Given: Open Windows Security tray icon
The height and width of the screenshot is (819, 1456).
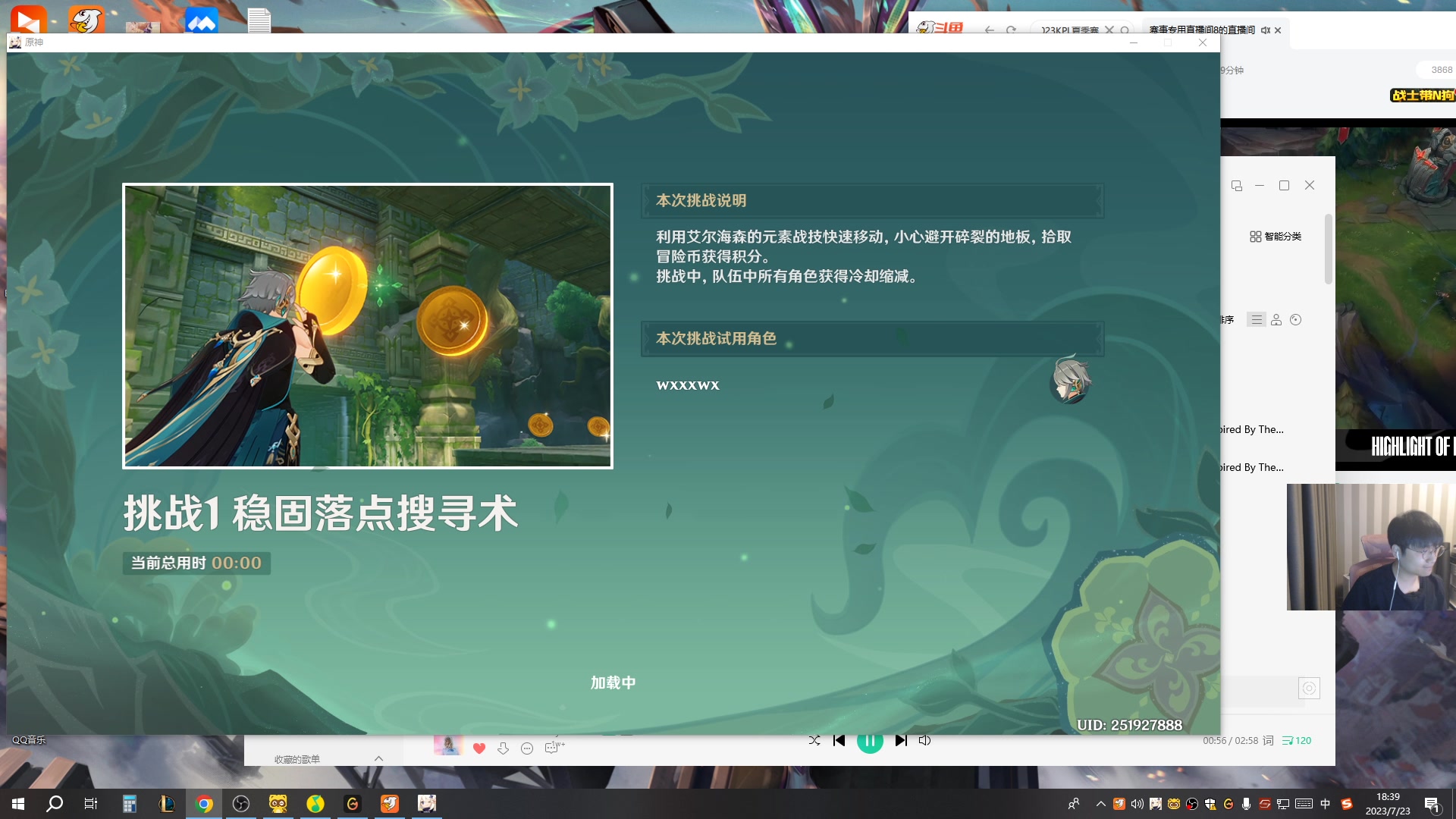Looking at the screenshot, I should pyautogui.click(x=1210, y=804).
